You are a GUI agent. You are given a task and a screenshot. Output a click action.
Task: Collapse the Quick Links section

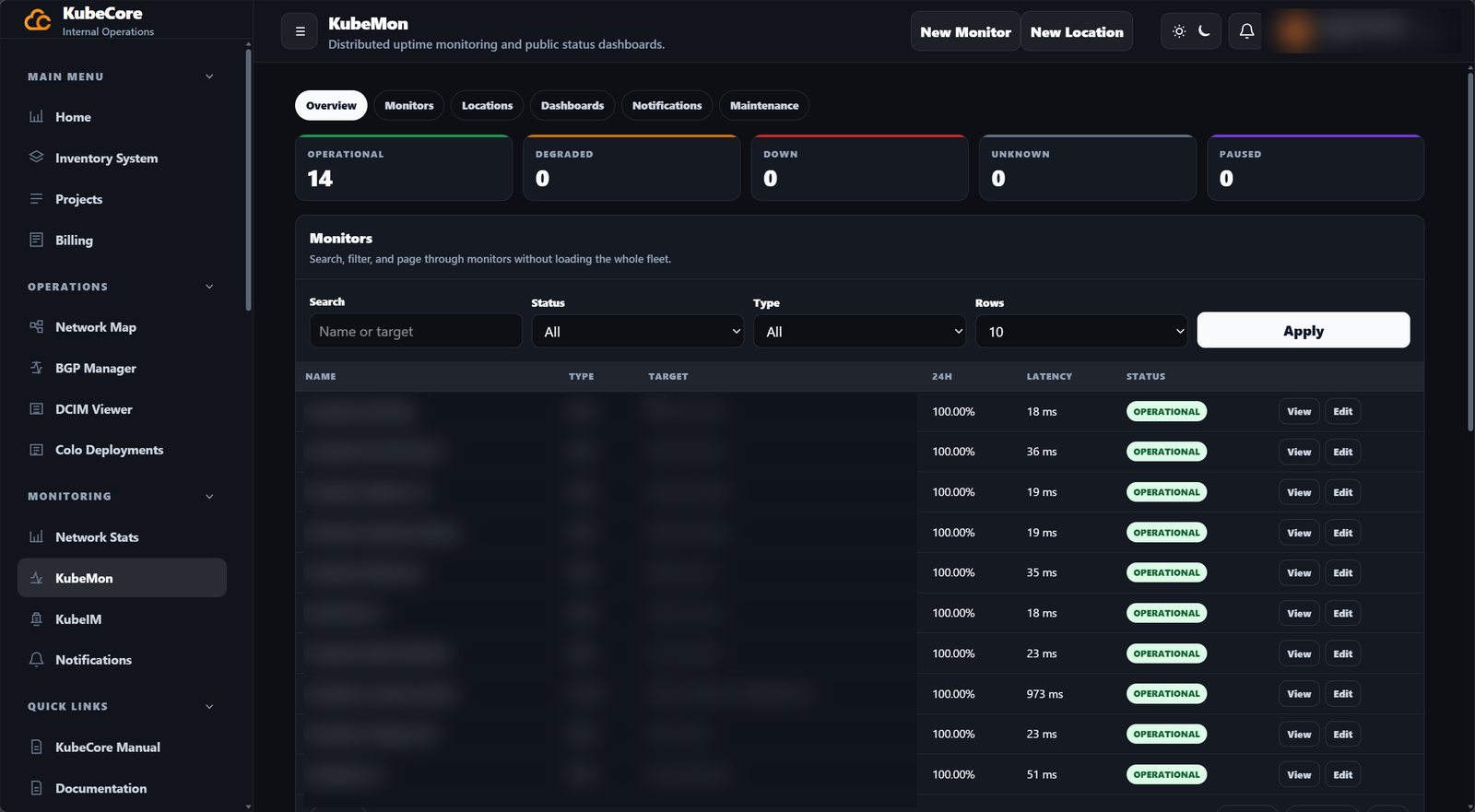point(209,706)
